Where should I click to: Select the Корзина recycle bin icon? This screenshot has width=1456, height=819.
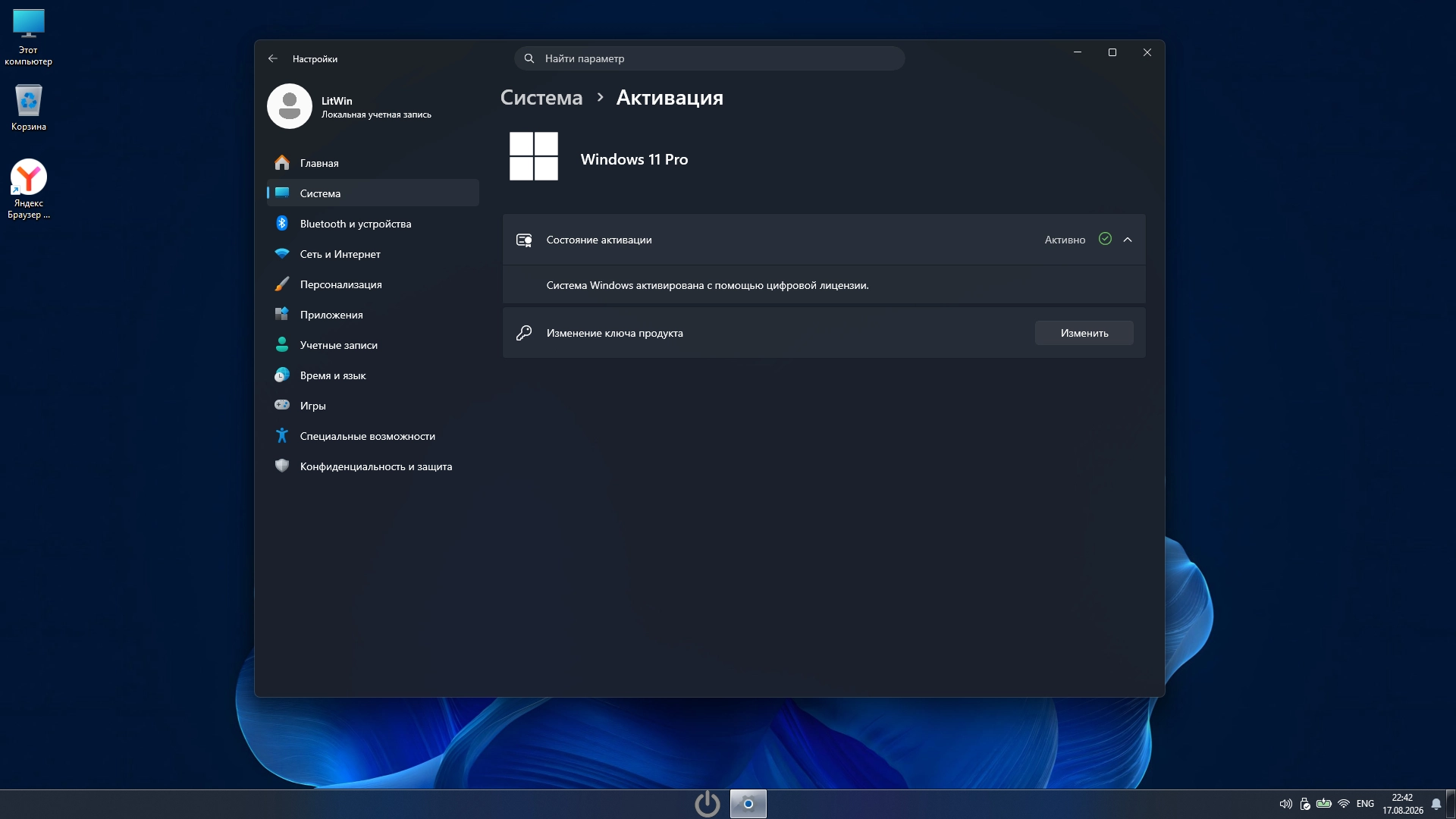coord(29,107)
